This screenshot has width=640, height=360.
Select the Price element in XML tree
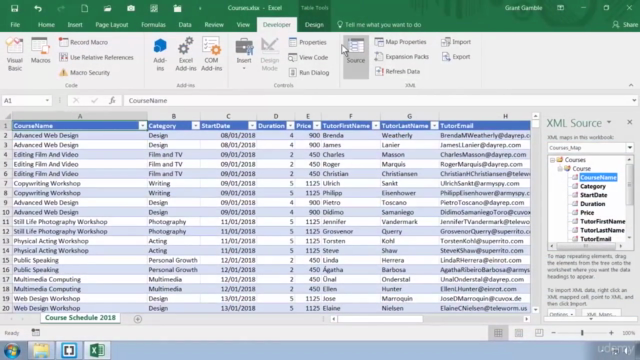587,213
